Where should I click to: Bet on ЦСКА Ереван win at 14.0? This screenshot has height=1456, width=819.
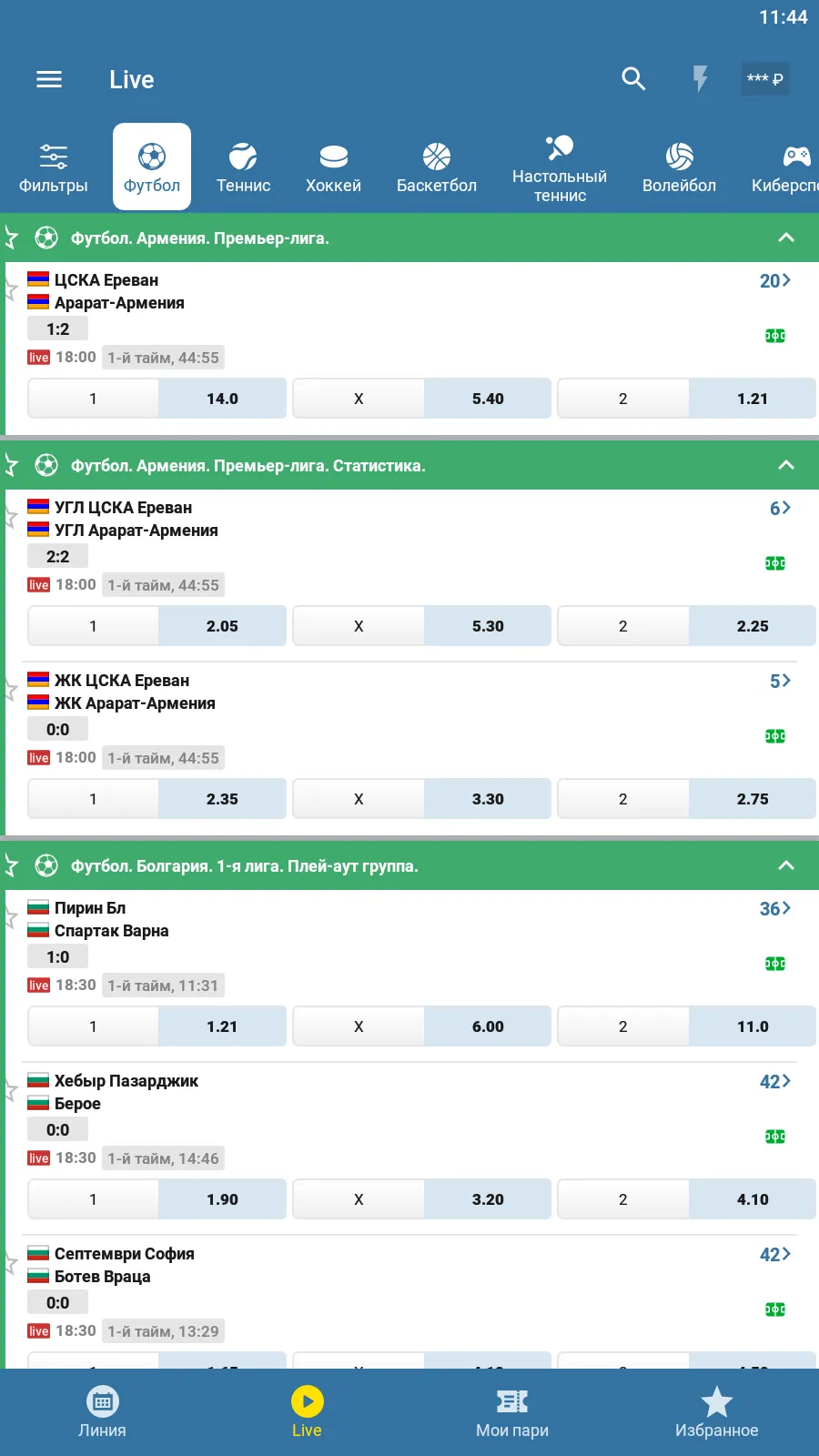tap(222, 399)
